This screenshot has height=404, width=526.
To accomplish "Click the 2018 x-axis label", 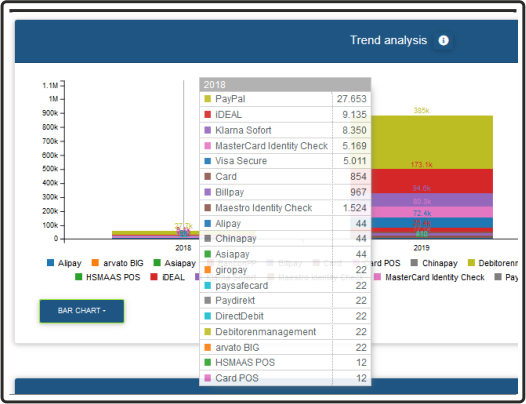I will (183, 248).
